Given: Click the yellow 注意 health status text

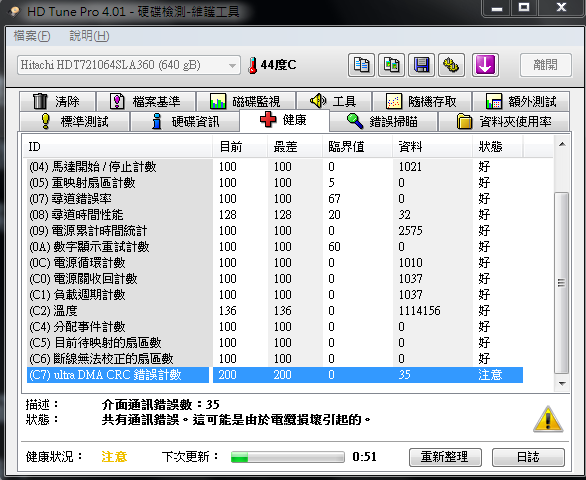Looking at the screenshot, I should (x=114, y=457).
